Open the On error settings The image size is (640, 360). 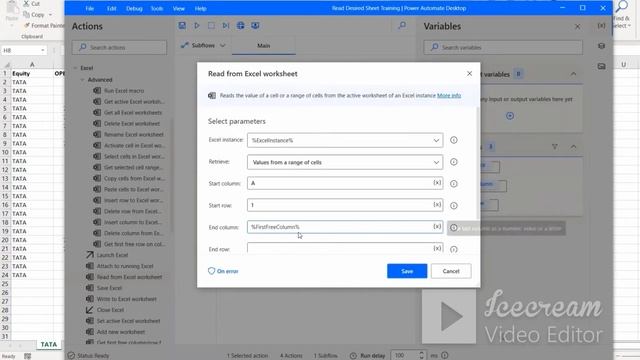(223, 271)
